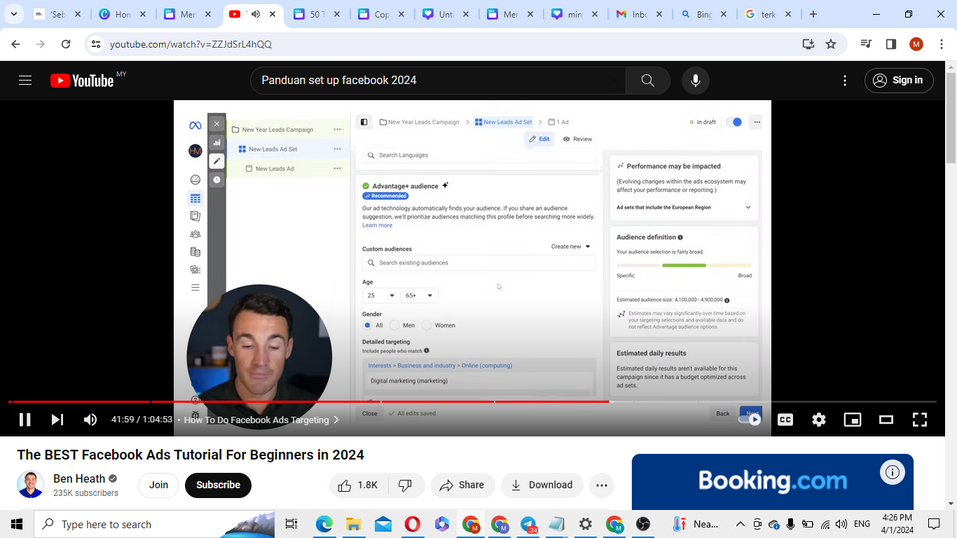View site information icon

click(x=96, y=44)
